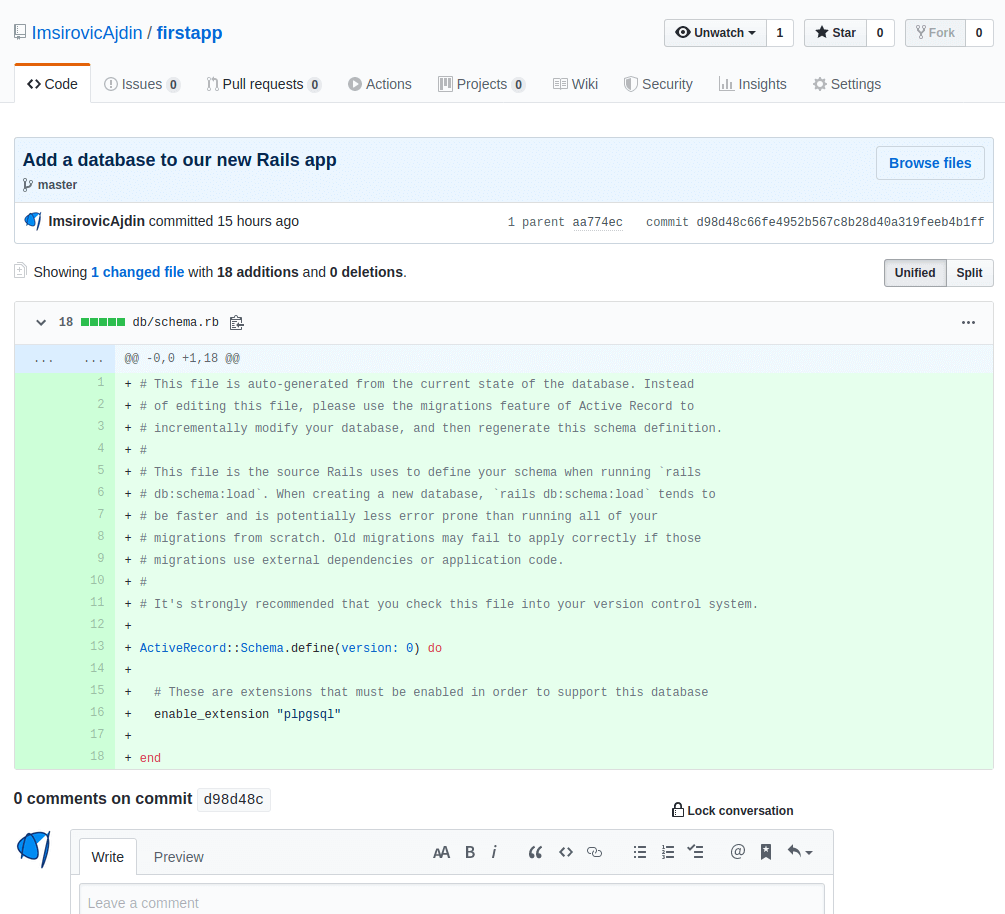Focus the 'Leave a comment' text area
This screenshot has height=914, width=1005.
point(452,899)
